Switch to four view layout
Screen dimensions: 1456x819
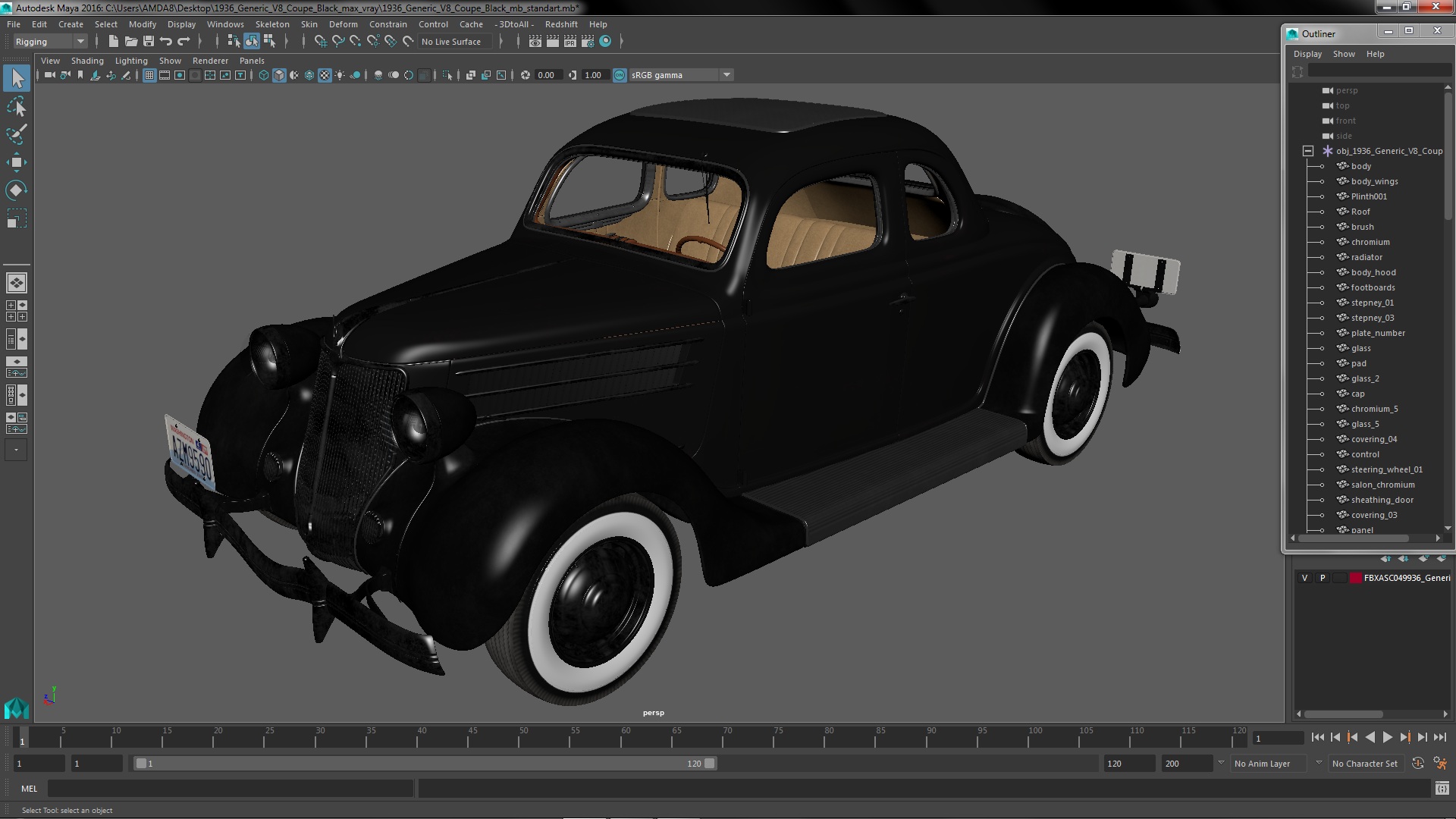pos(17,311)
